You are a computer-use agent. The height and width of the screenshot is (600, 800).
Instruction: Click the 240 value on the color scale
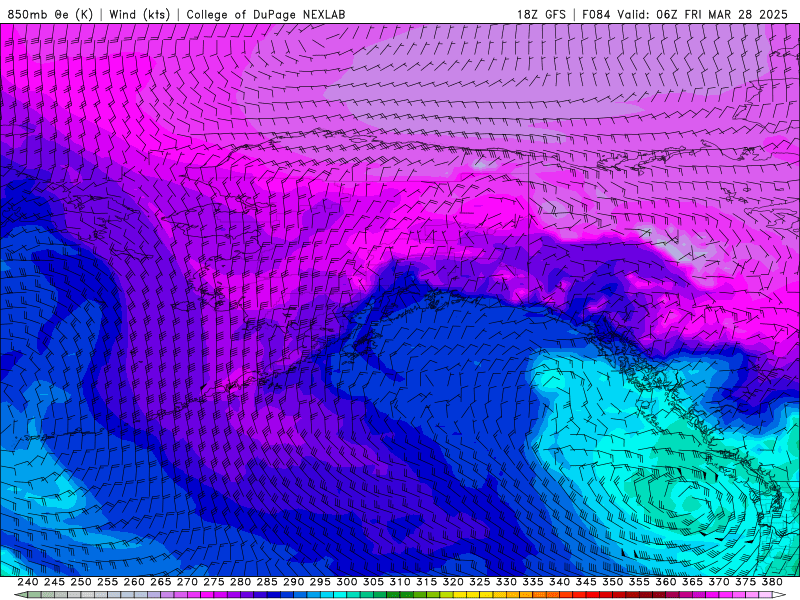click(28, 582)
